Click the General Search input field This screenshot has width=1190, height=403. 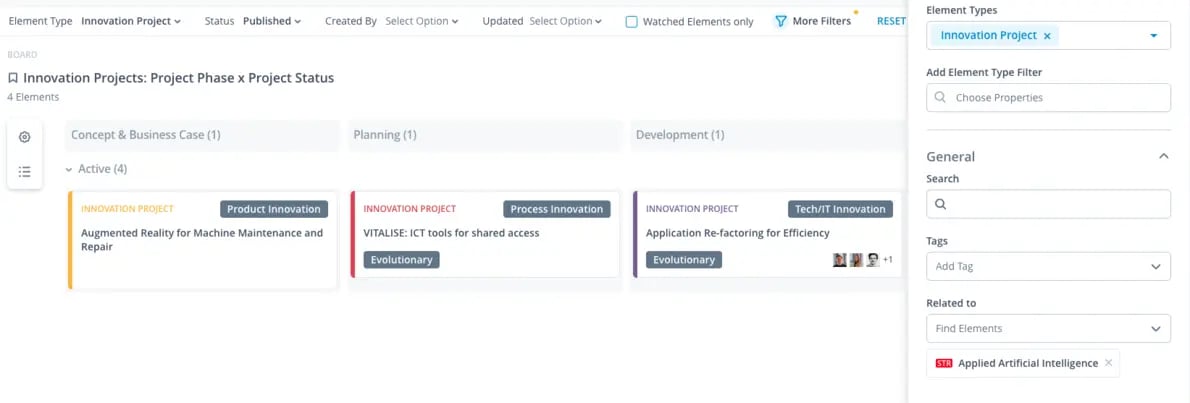[1048, 204]
